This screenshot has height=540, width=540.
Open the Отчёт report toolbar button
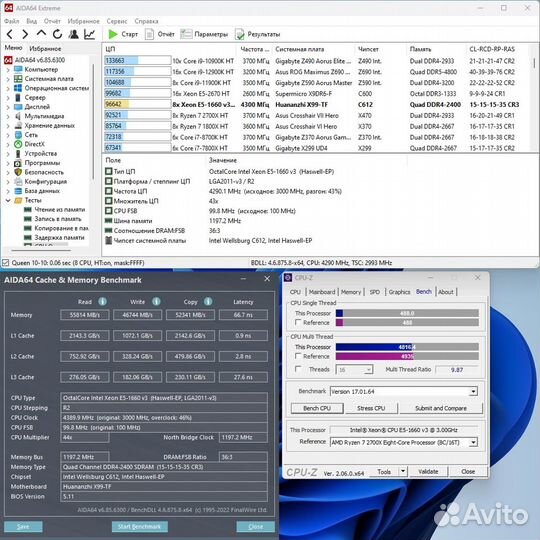coord(160,34)
